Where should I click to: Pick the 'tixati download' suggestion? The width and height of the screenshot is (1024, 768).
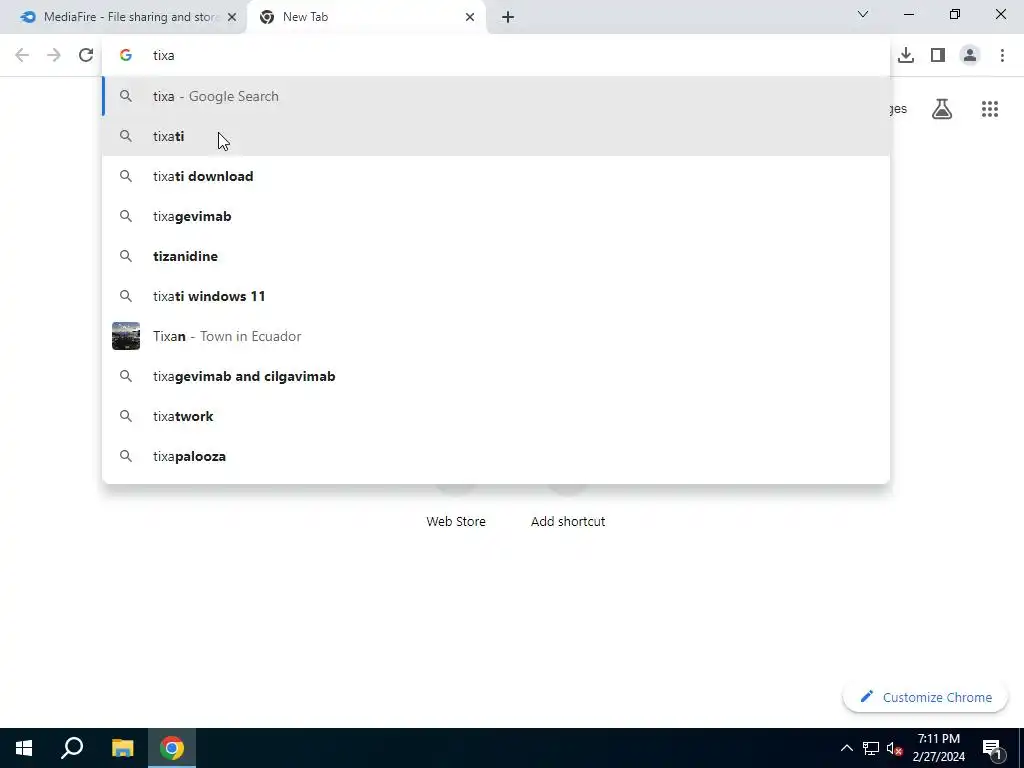click(x=496, y=176)
